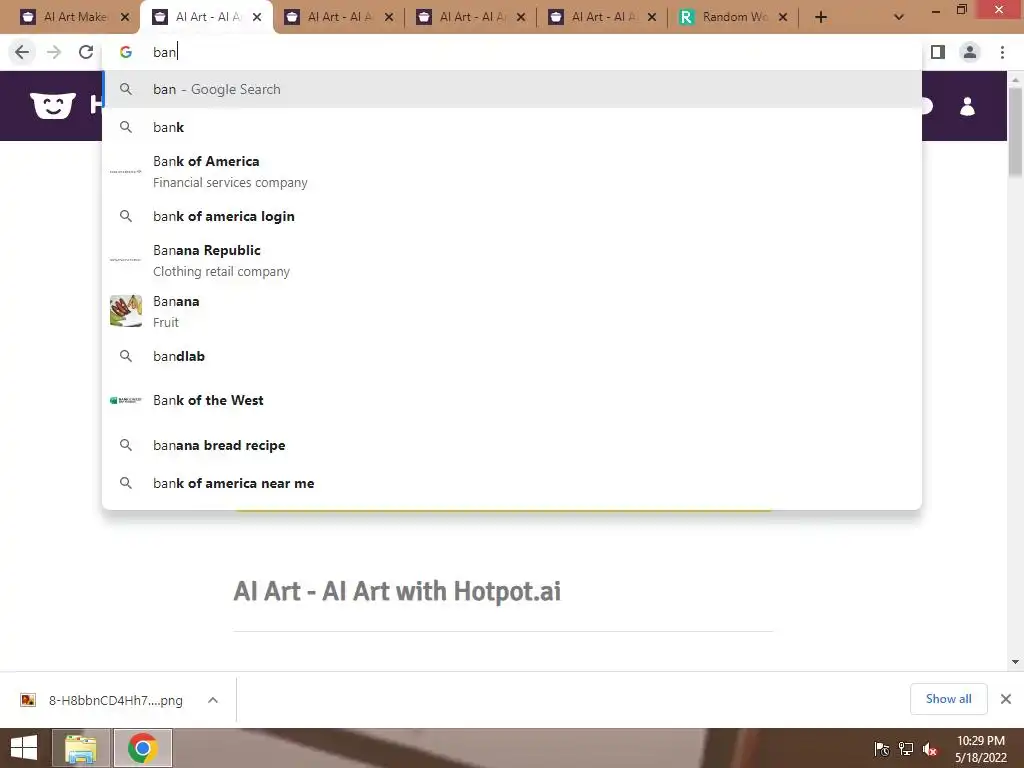1024x768 pixels.
Task: Choose 'banana bread recipe' suggestion
Action: [512, 445]
